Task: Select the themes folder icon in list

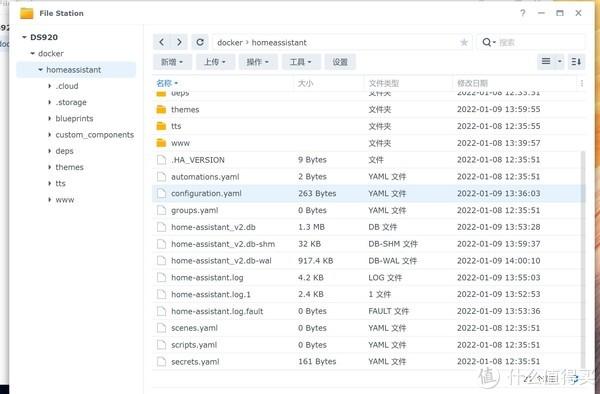Action: [161, 109]
